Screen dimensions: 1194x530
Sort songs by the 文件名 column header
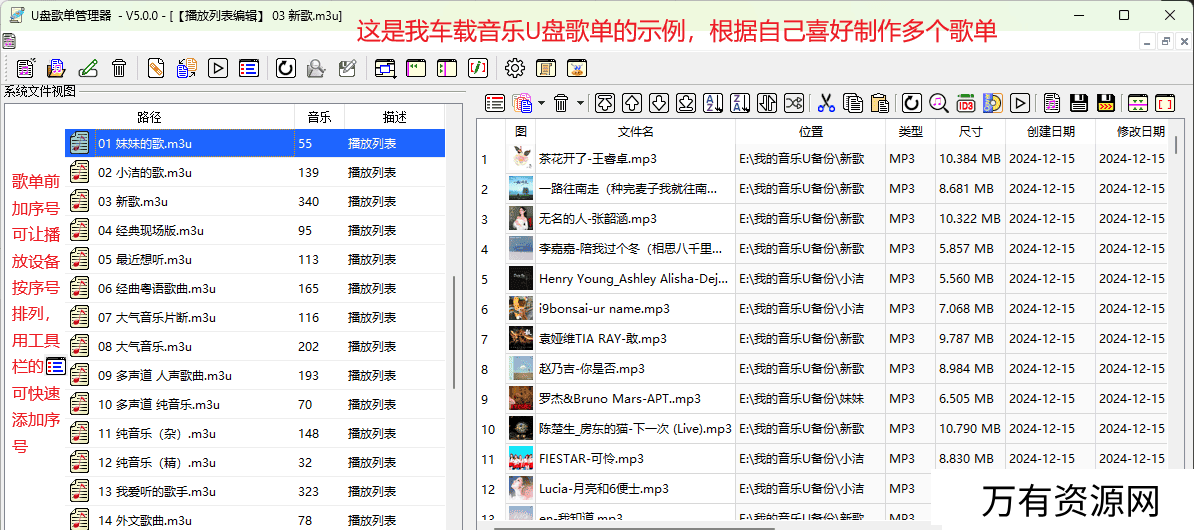635,131
